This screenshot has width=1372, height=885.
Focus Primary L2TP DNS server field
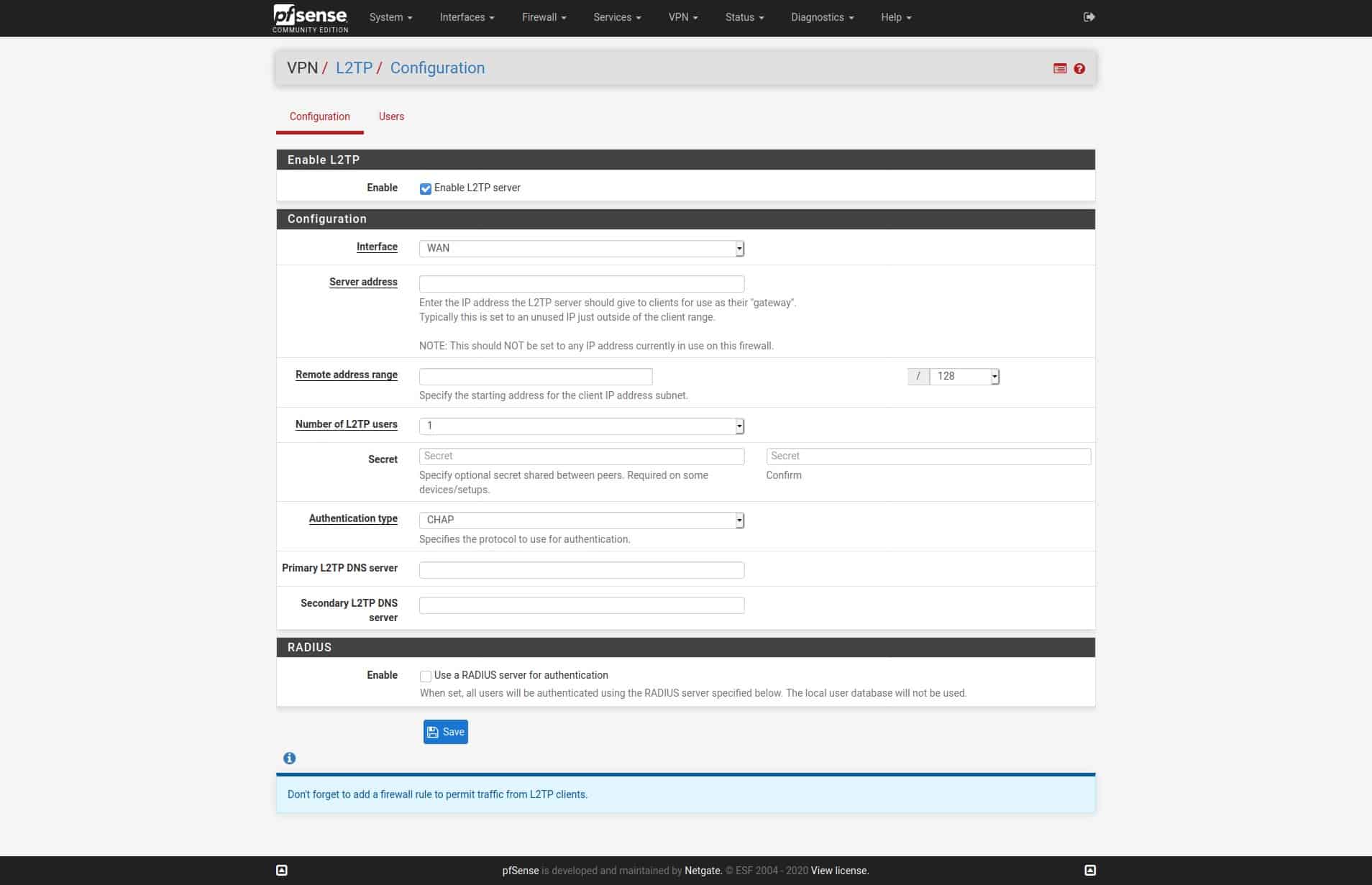(582, 570)
